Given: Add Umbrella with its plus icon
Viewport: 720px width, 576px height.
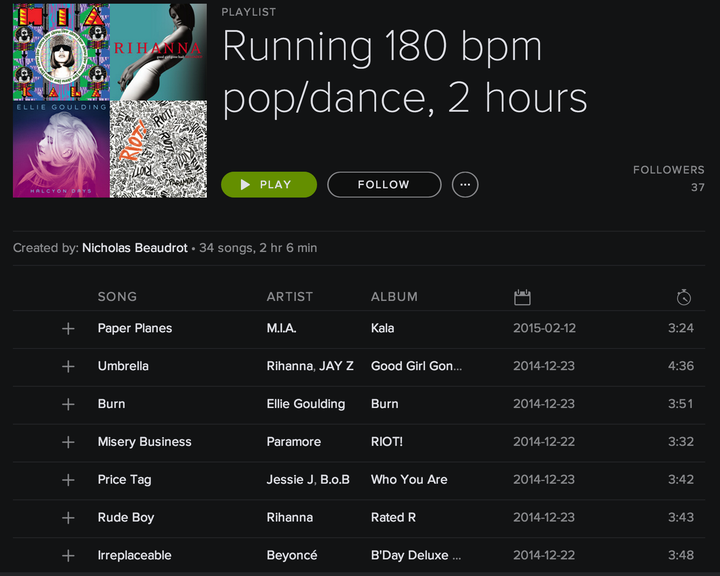Looking at the screenshot, I should point(68,366).
